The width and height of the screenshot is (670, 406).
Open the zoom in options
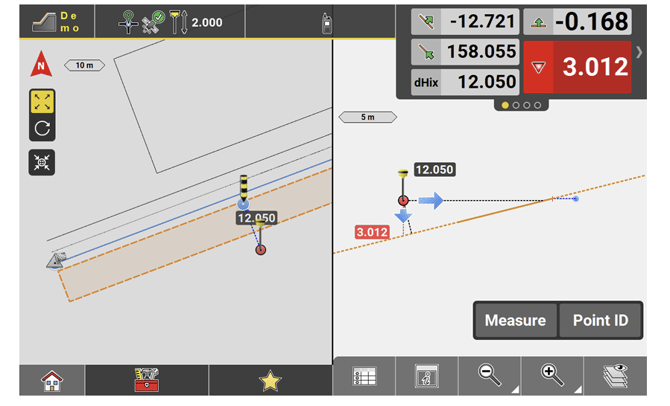click(x=552, y=377)
